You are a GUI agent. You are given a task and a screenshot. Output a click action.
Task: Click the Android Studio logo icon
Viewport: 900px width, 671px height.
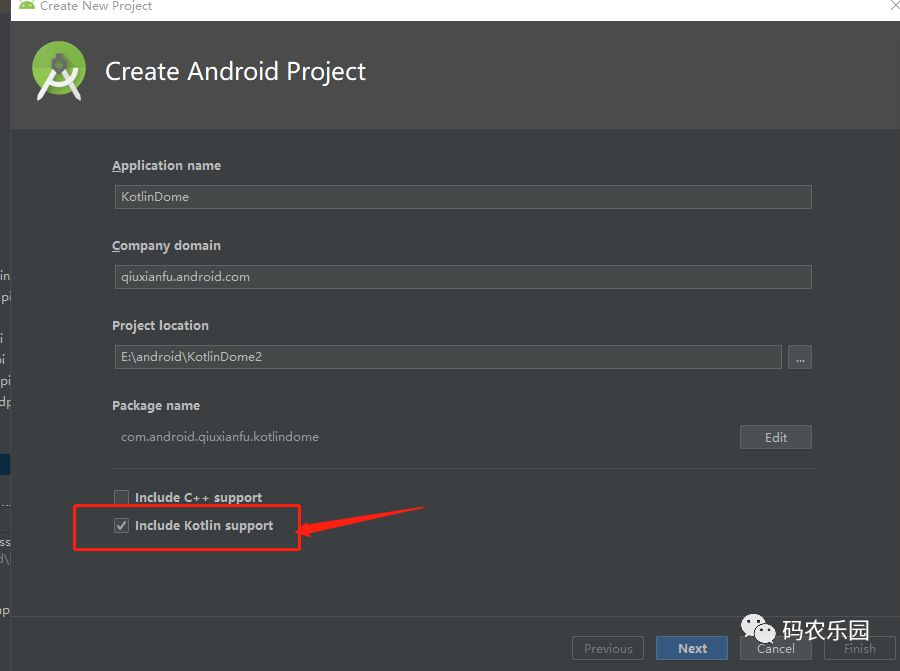(59, 71)
